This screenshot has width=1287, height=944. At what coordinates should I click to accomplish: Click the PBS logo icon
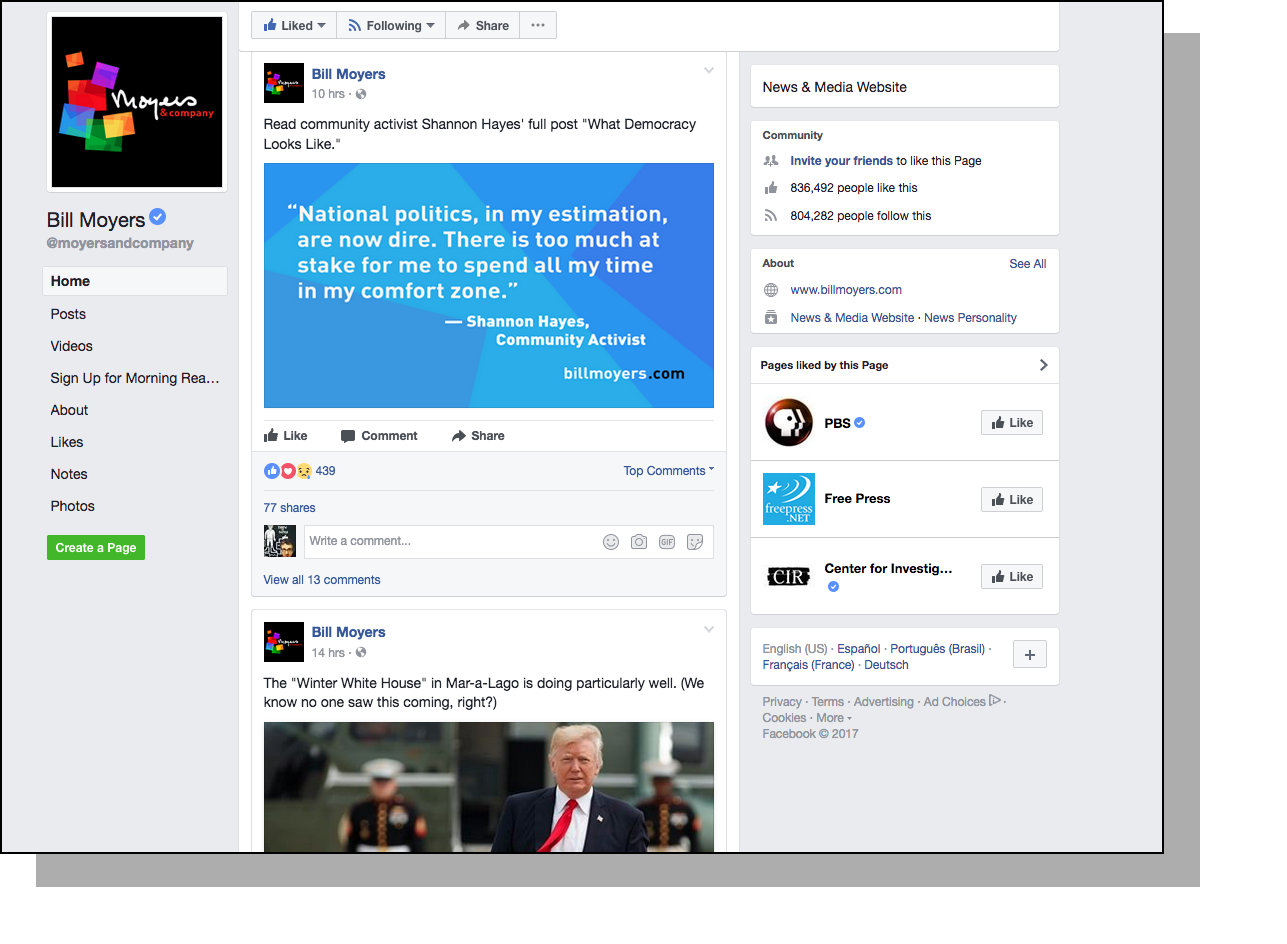789,422
